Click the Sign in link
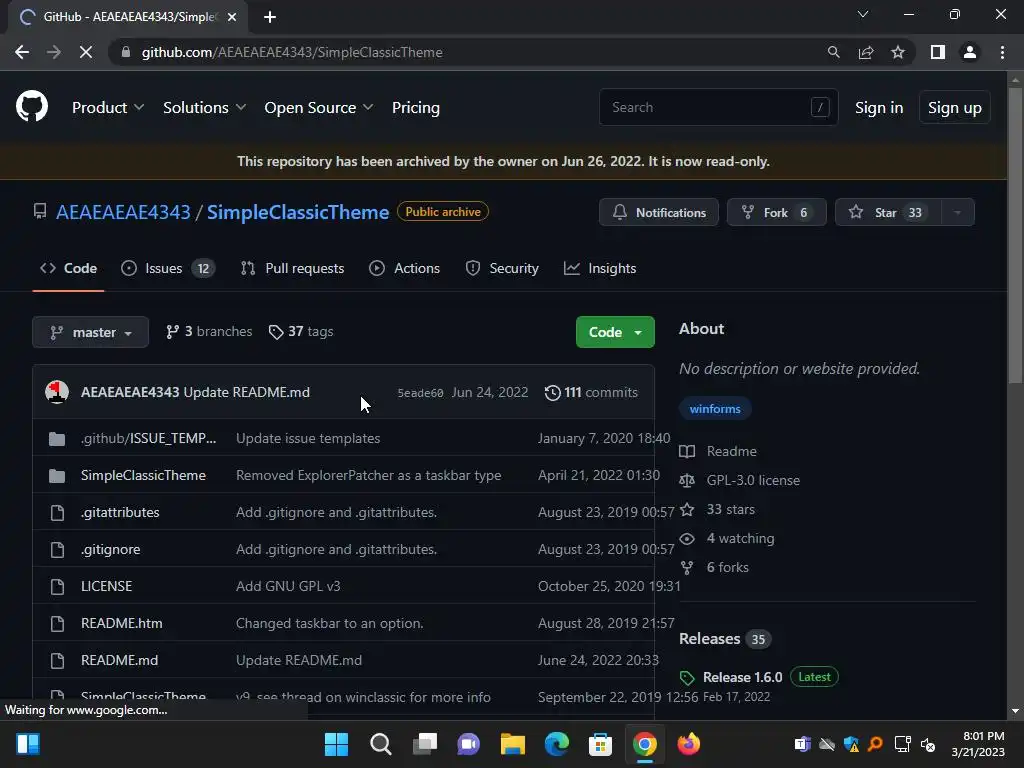Viewport: 1024px width, 768px height. 879,108
